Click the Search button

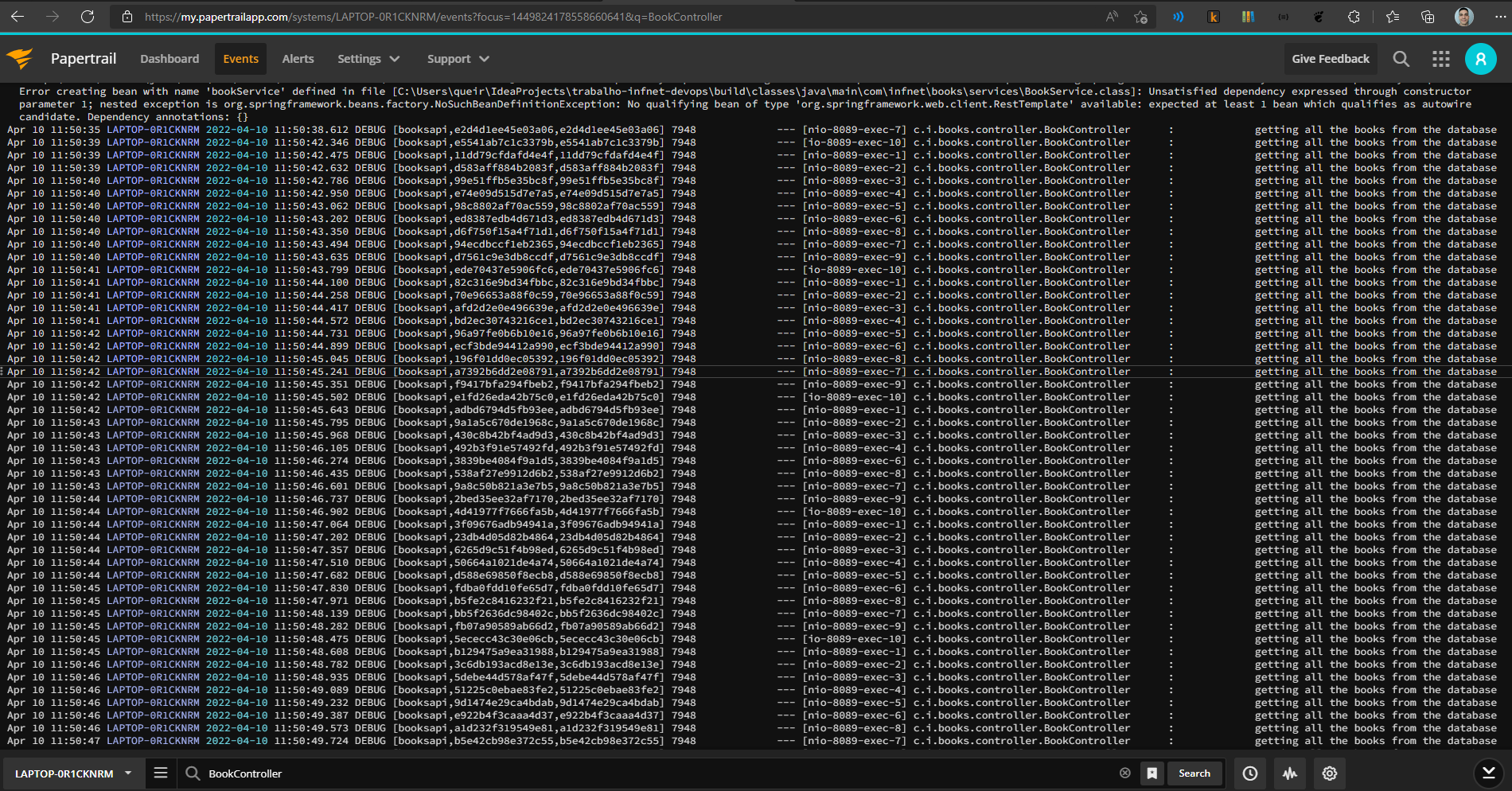point(1194,773)
